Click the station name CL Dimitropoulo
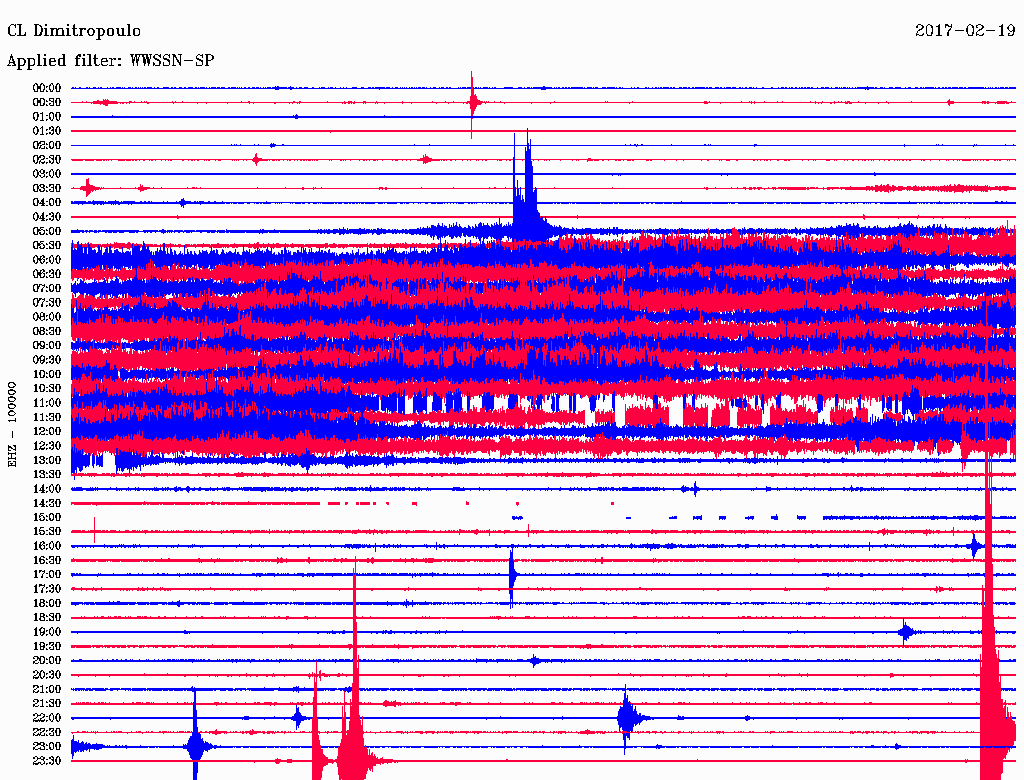Image resolution: width=1024 pixels, height=780 pixels. tap(74, 31)
